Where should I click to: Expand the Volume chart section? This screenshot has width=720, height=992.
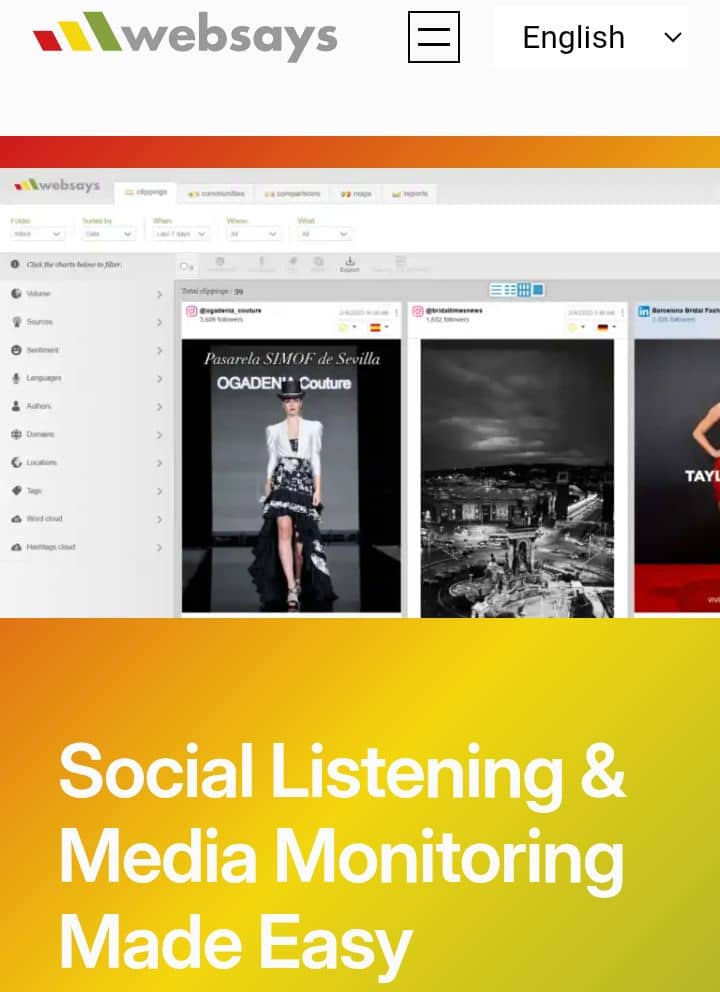(x=159, y=294)
